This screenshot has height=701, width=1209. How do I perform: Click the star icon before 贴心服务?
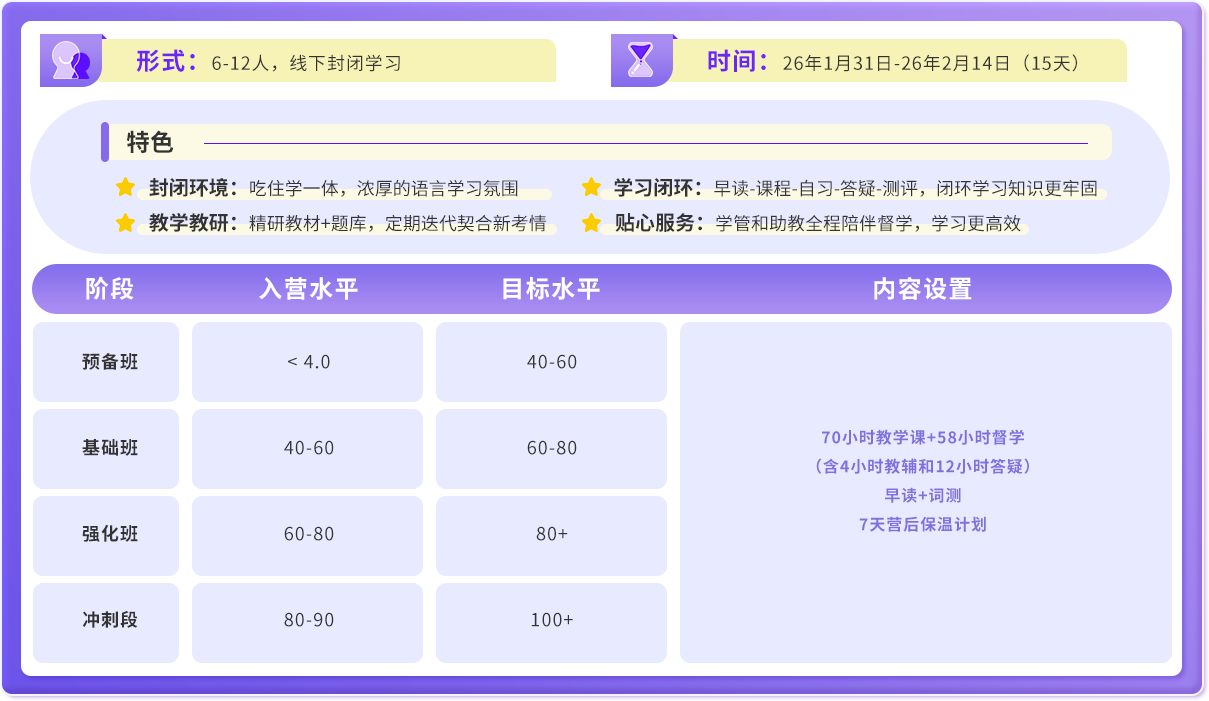pyautogui.click(x=591, y=223)
